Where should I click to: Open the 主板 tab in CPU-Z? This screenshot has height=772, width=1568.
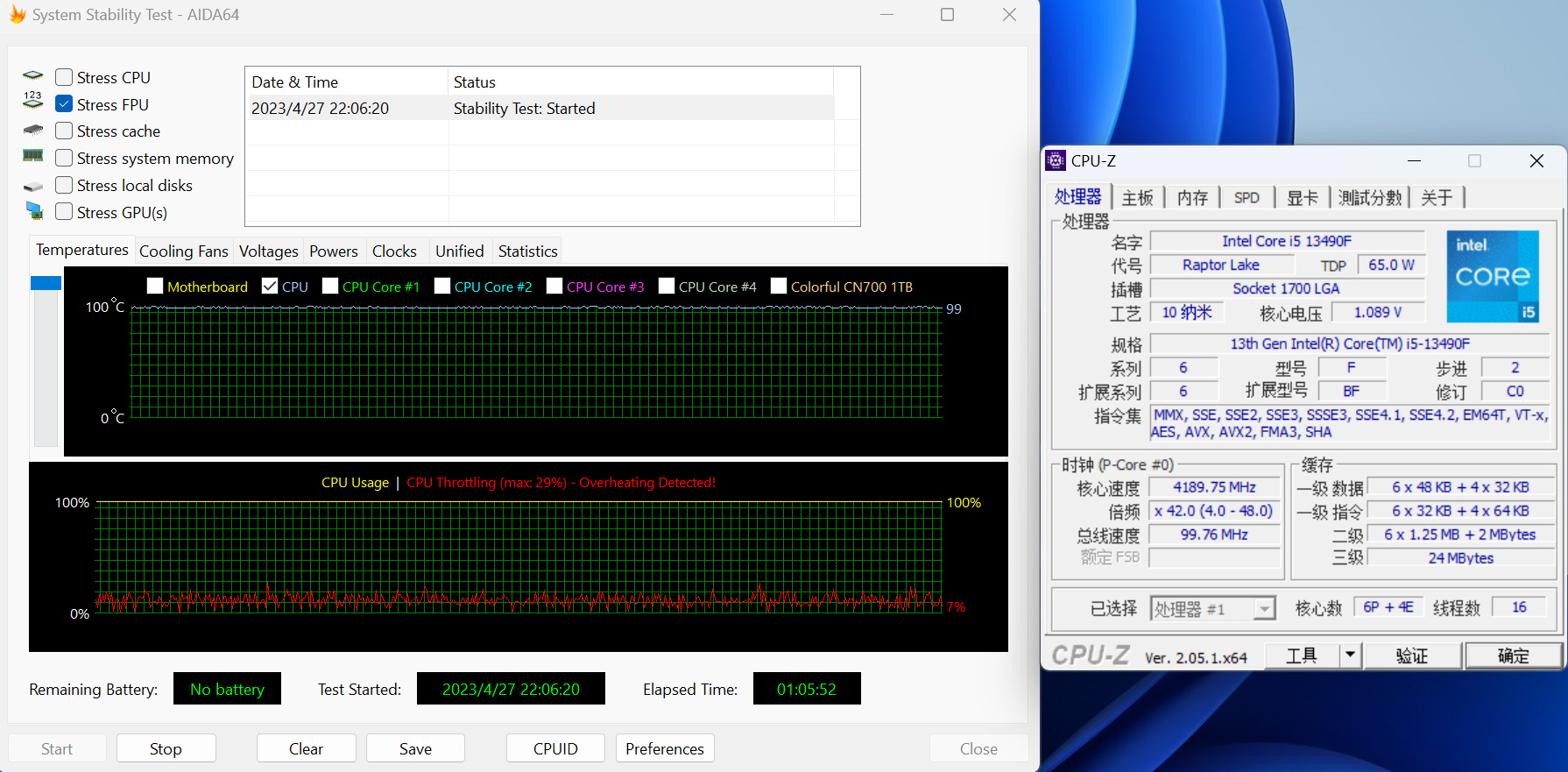(x=1138, y=198)
